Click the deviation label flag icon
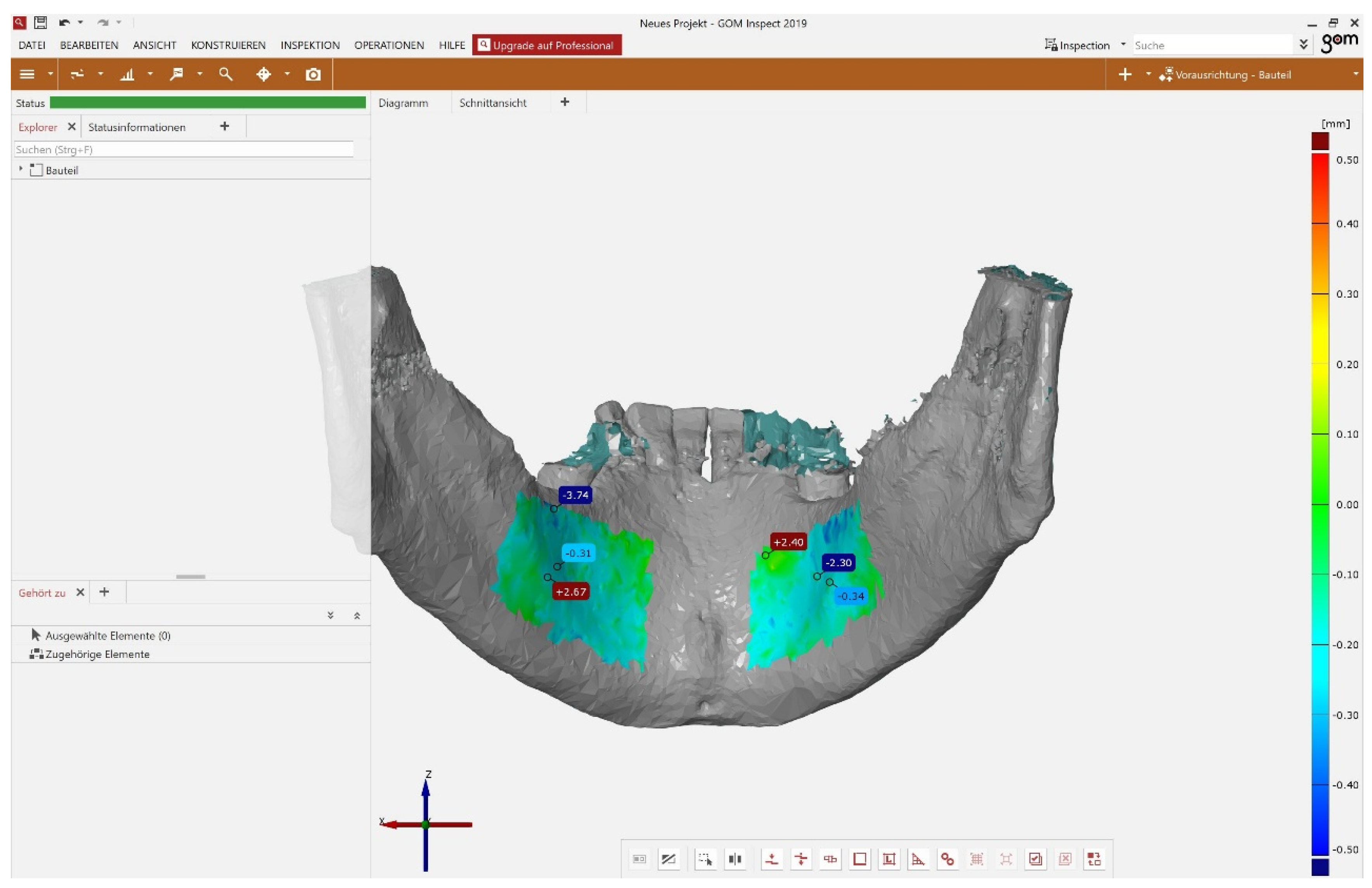 [177, 75]
